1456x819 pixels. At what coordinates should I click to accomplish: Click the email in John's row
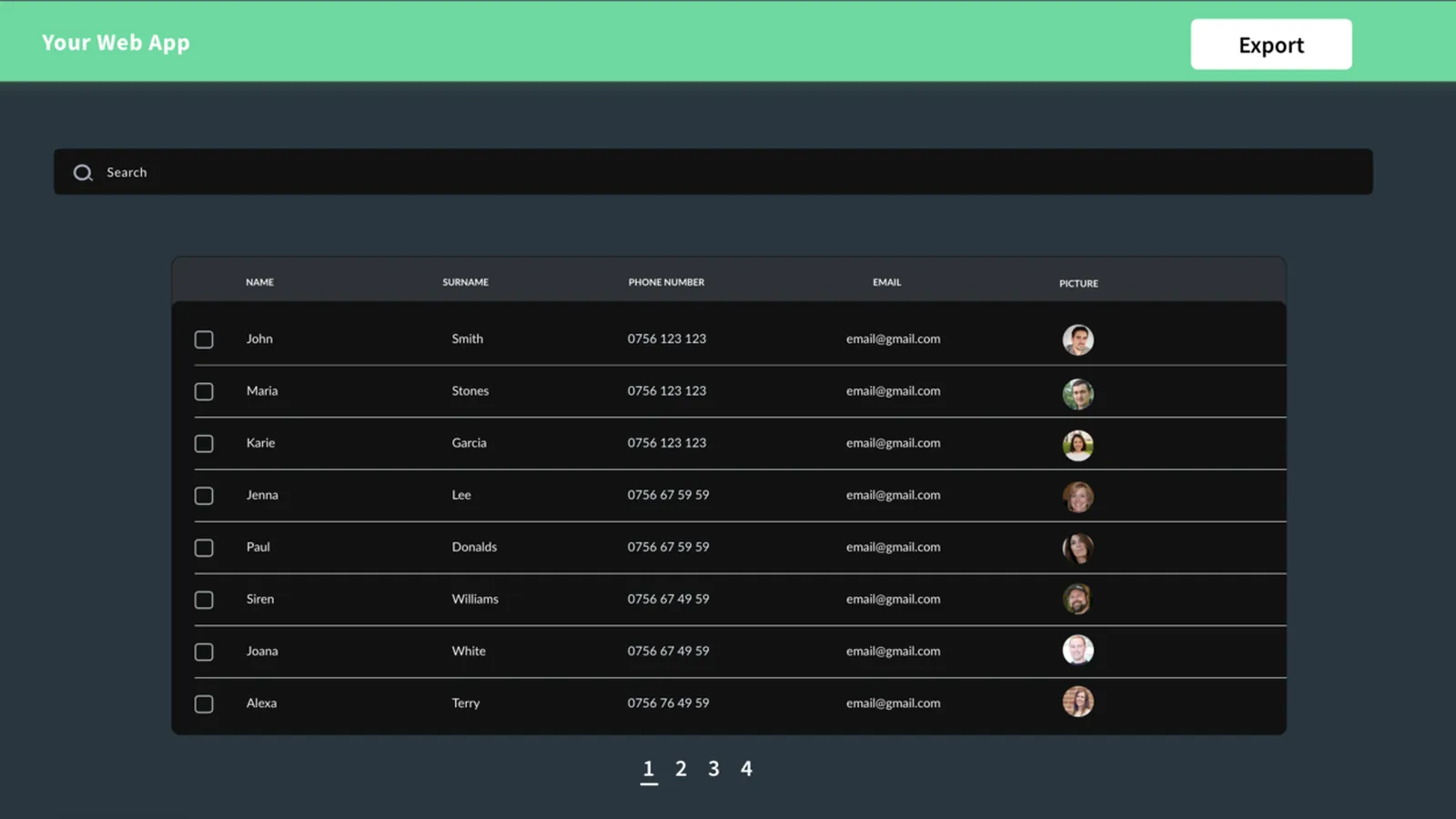[894, 339]
